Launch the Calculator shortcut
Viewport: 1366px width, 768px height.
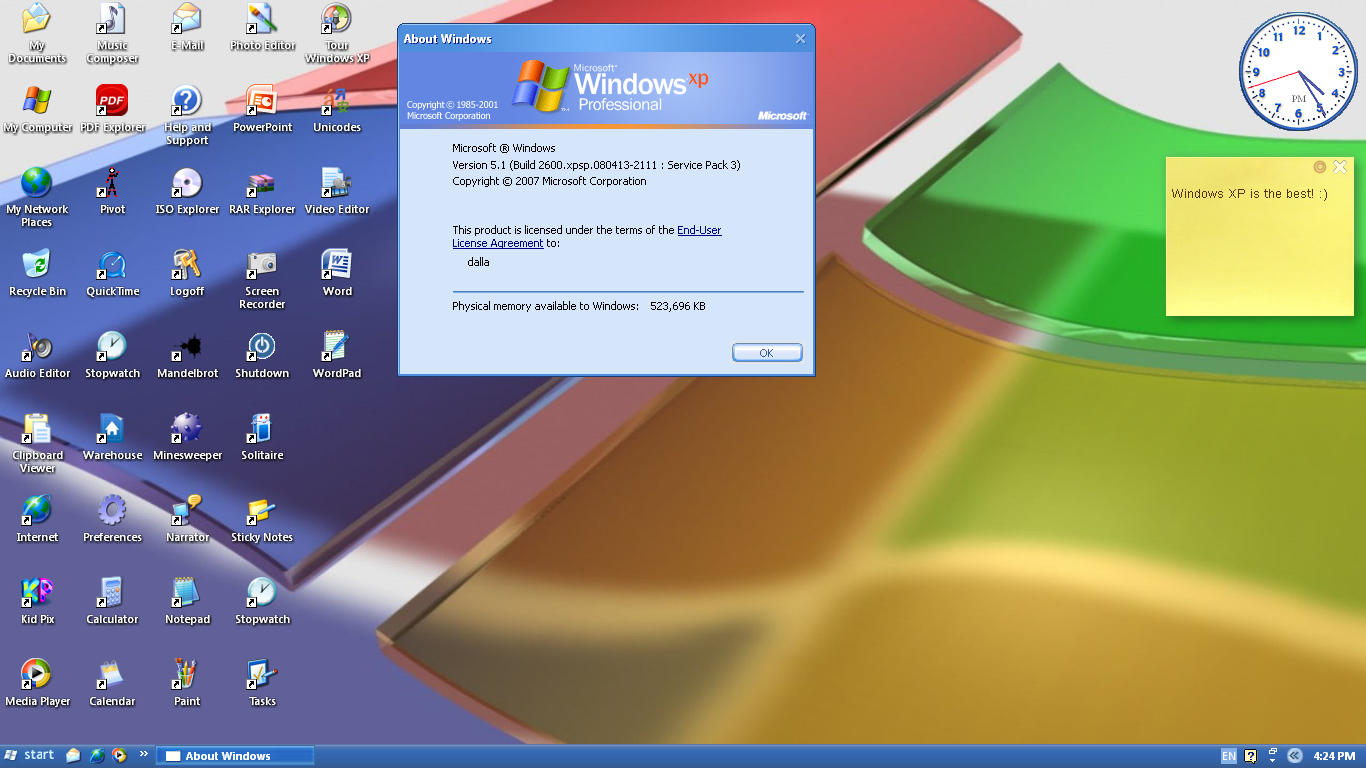[x=112, y=600]
